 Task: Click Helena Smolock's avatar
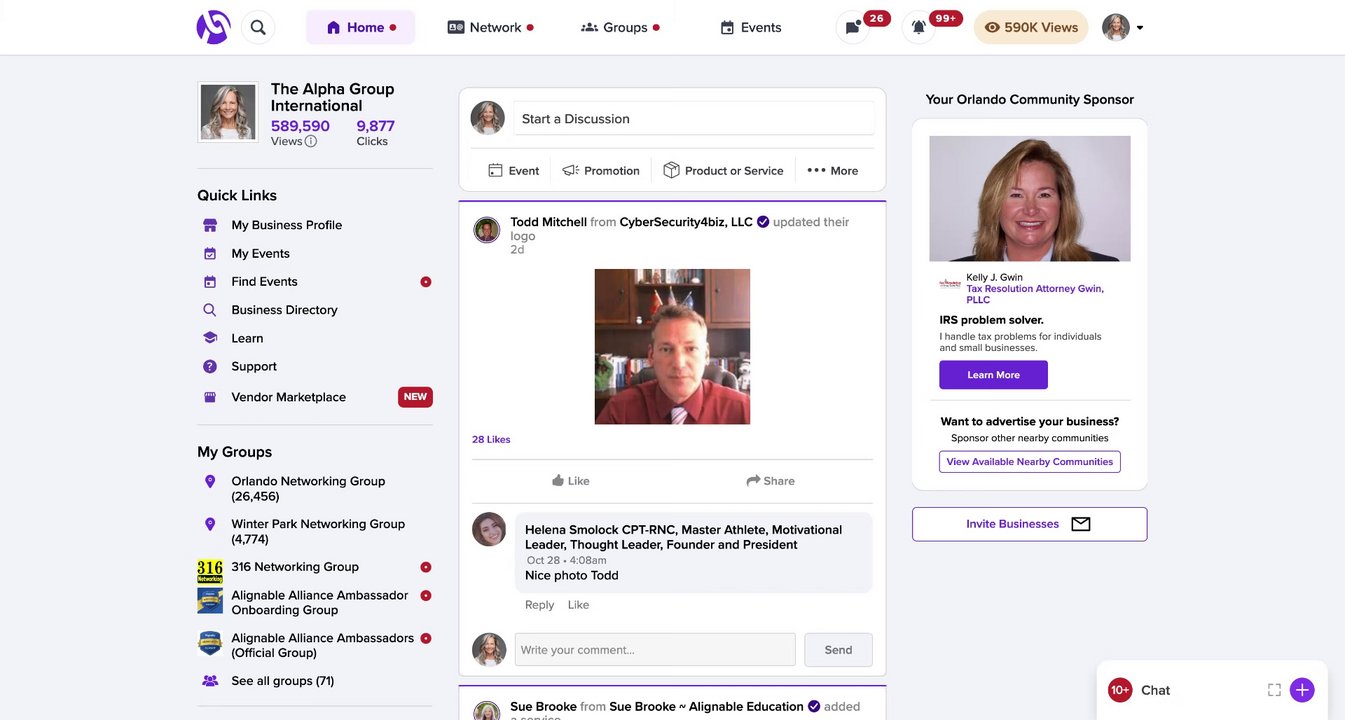(489, 530)
